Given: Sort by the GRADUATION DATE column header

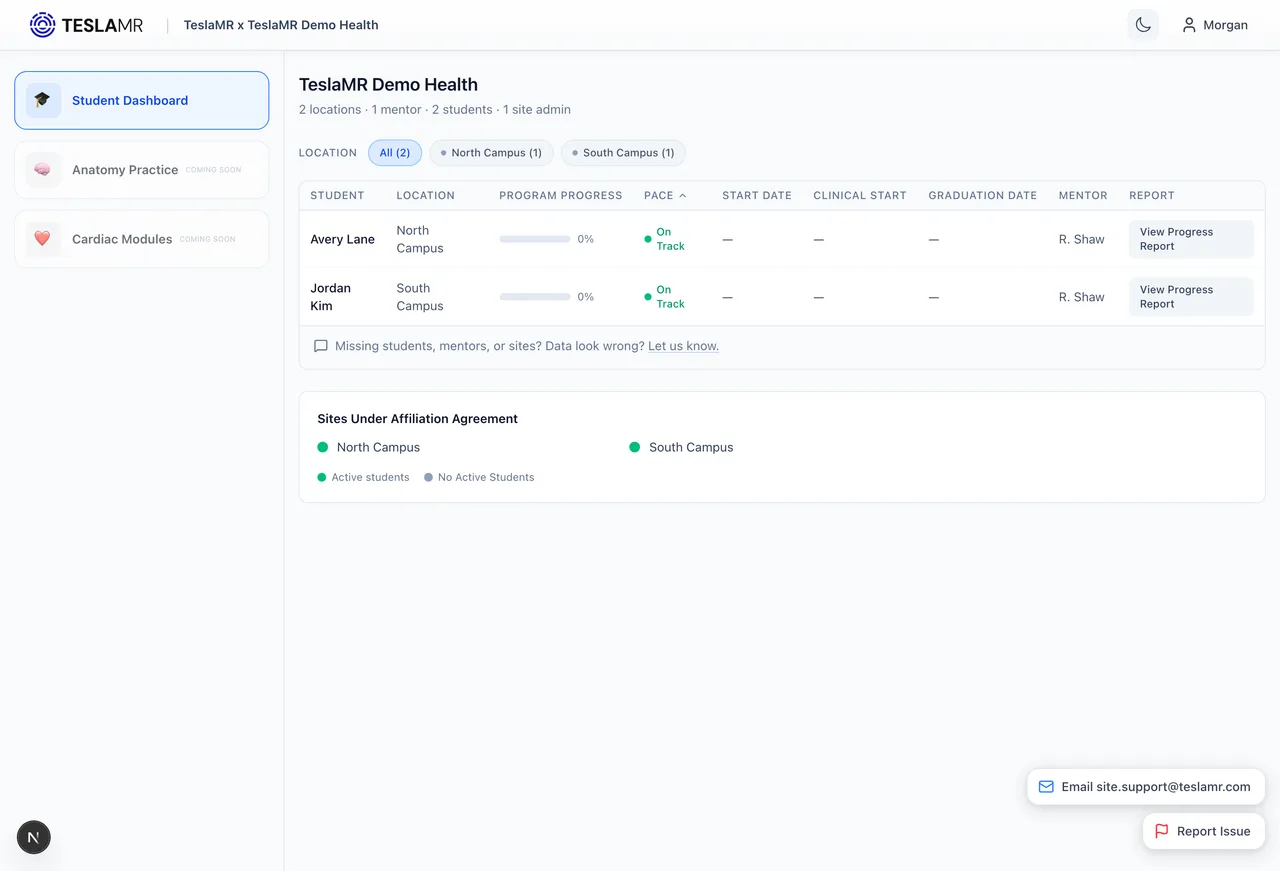Looking at the screenshot, I should [982, 195].
